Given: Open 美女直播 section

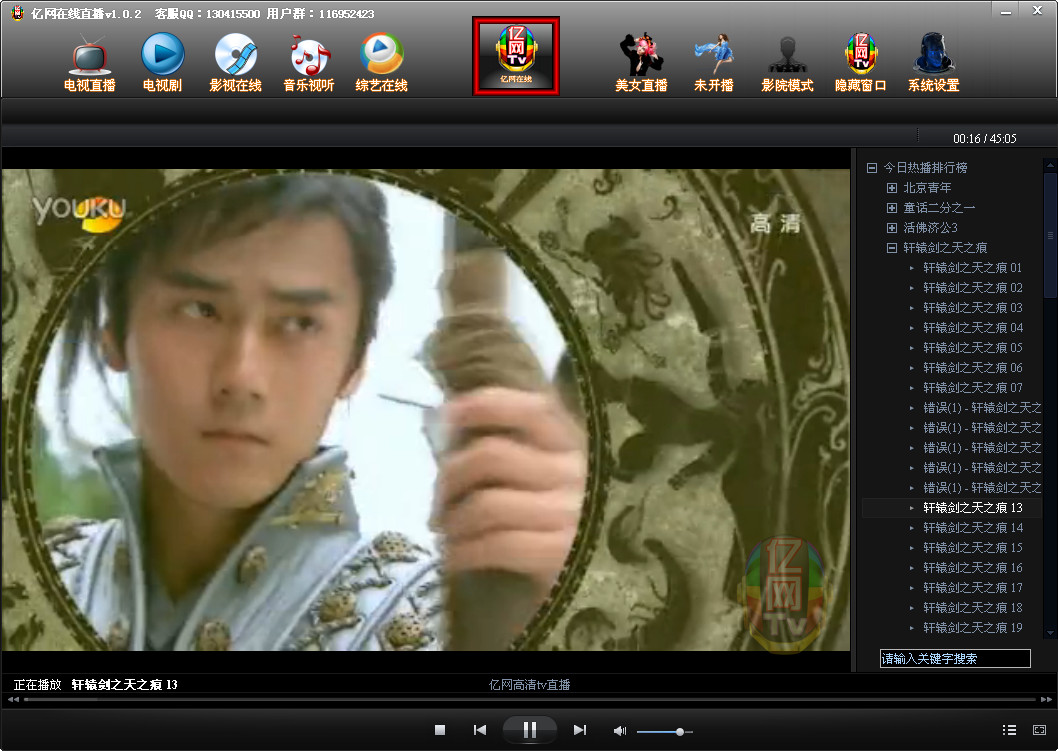Looking at the screenshot, I should [x=641, y=64].
